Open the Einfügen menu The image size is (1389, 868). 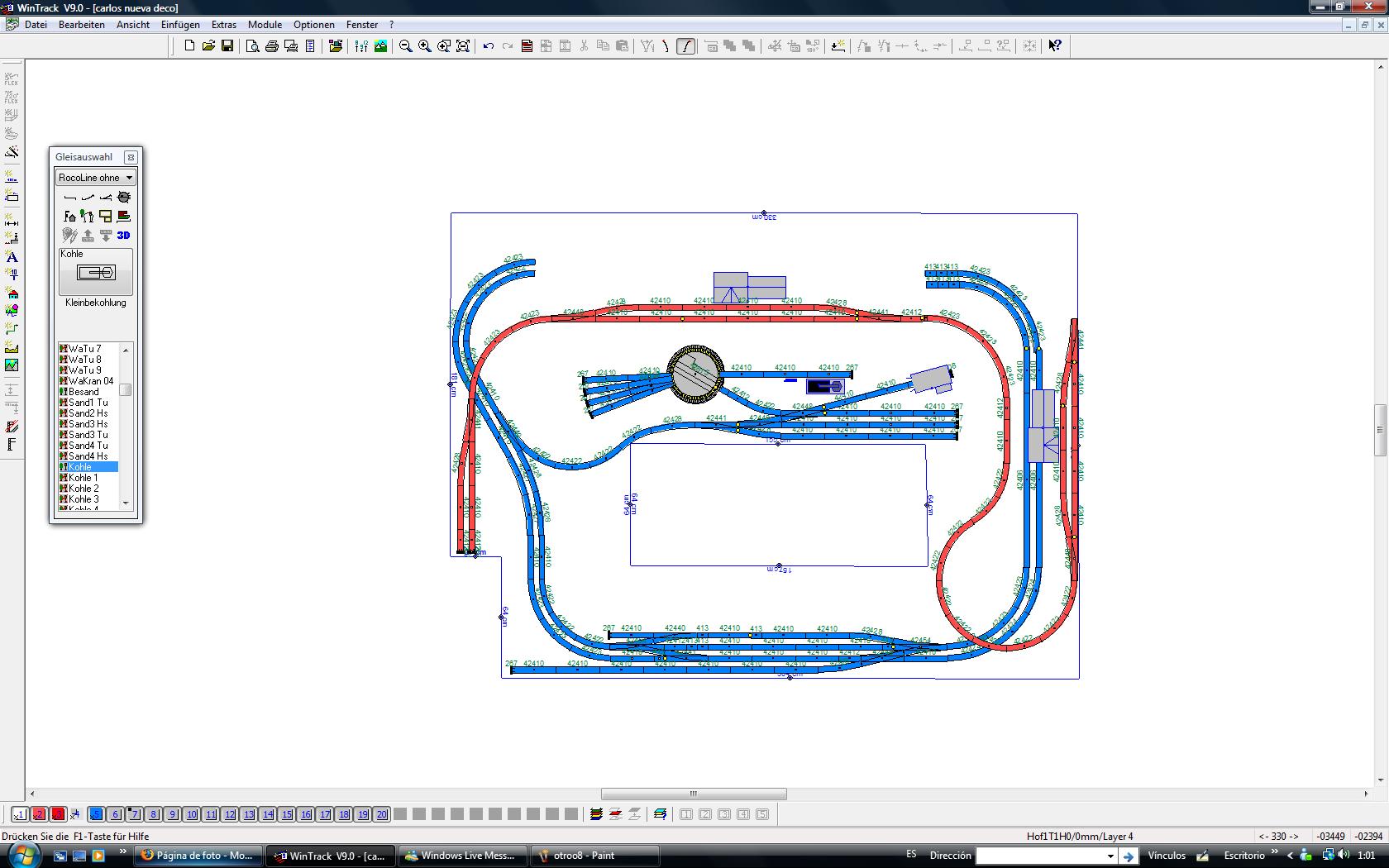pyautogui.click(x=180, y=25)
